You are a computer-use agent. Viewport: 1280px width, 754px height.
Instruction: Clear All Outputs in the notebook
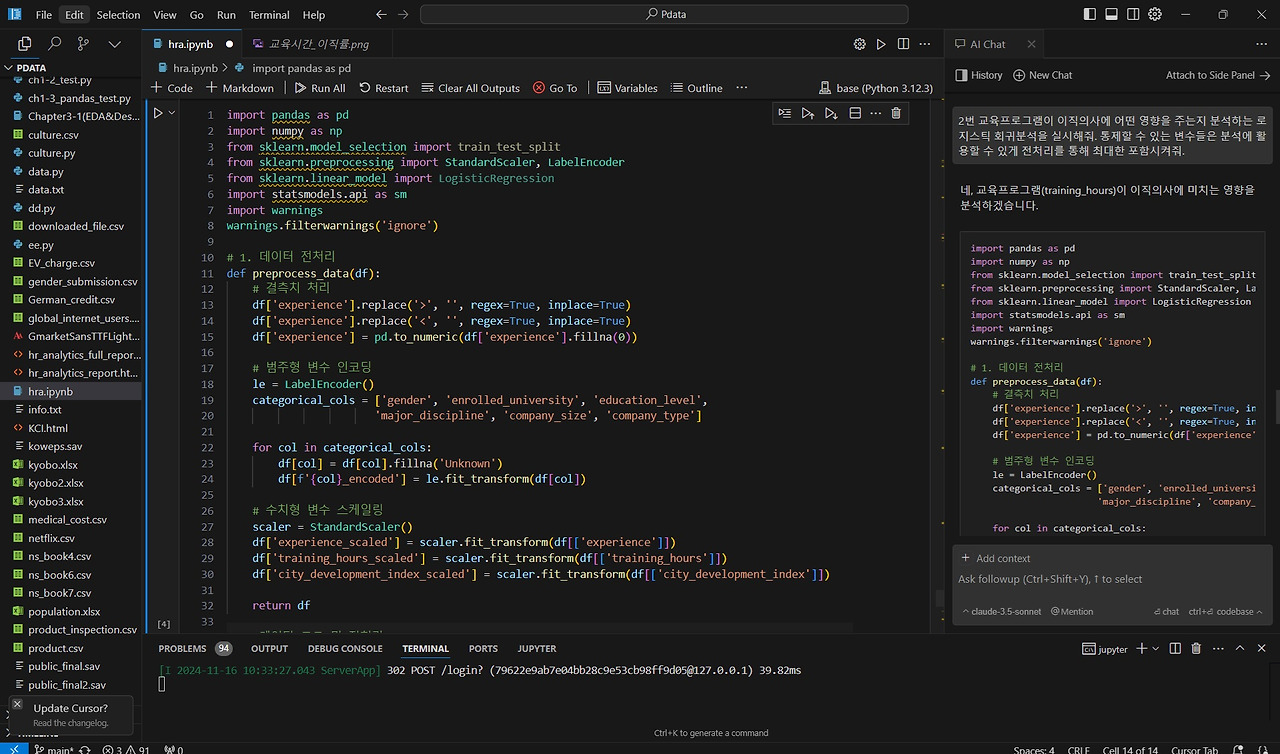470,88
